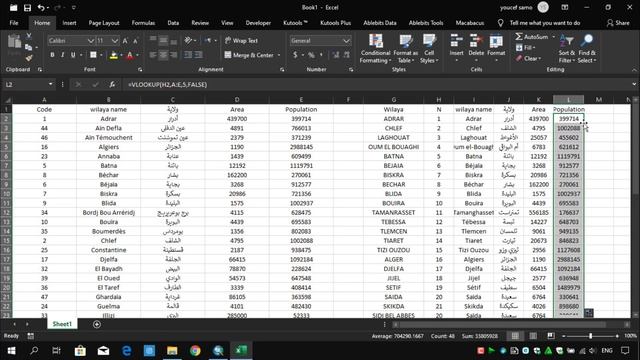
Task: Select the Format Painter brush icon
Action: point(29,58)
